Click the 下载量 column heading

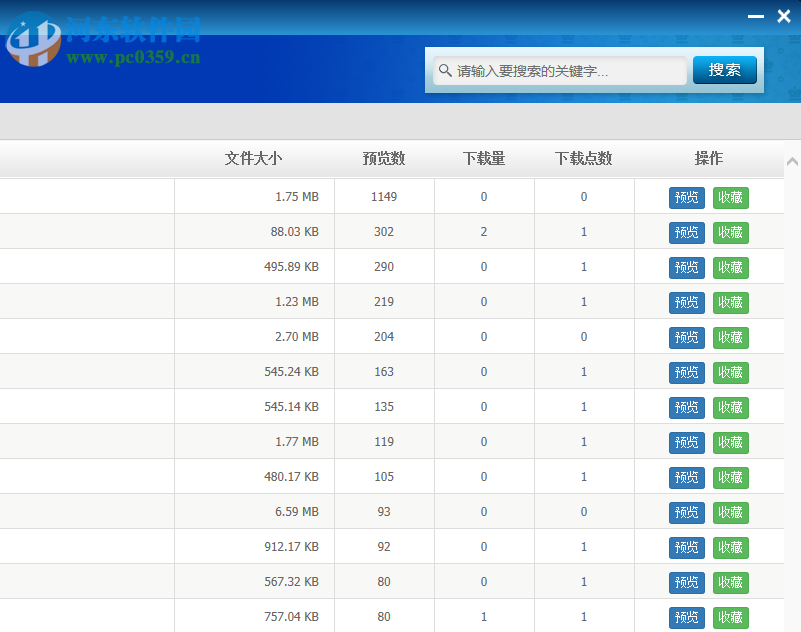(484, 158)
